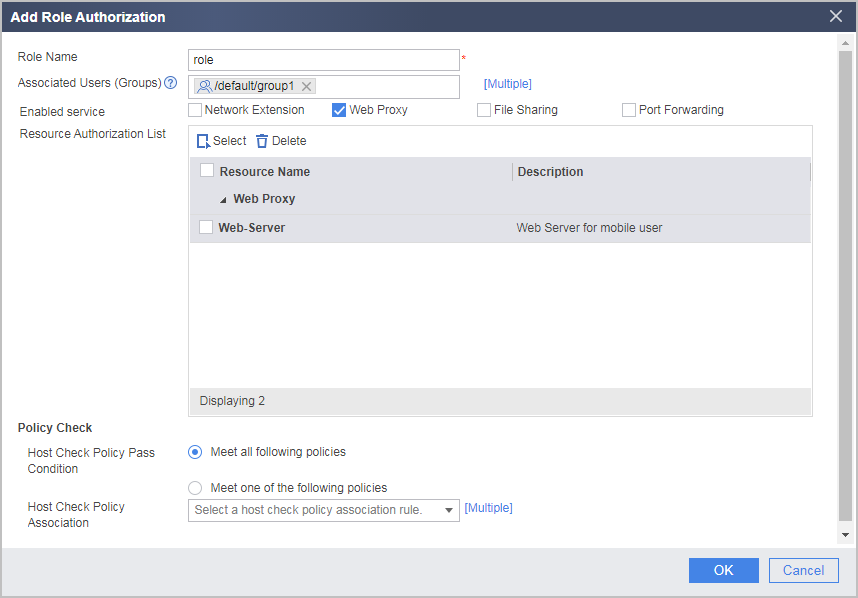Click the Description column header

click(550, 172)
